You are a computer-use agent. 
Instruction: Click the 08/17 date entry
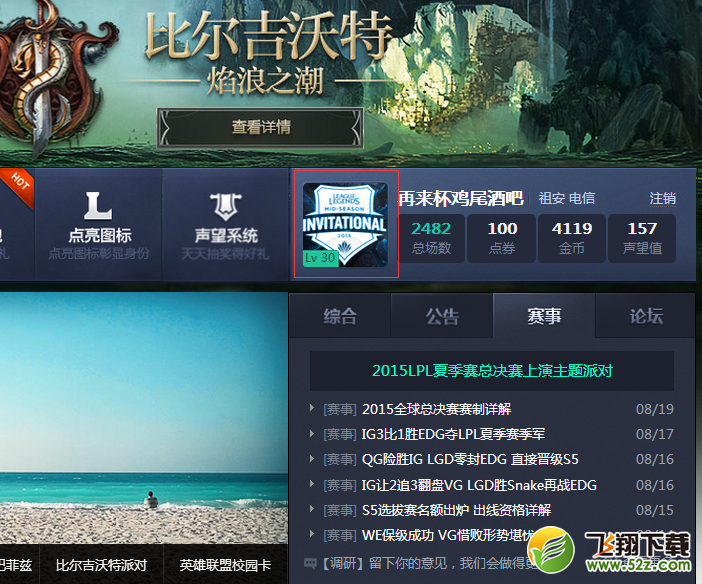(x=655, y=434)
